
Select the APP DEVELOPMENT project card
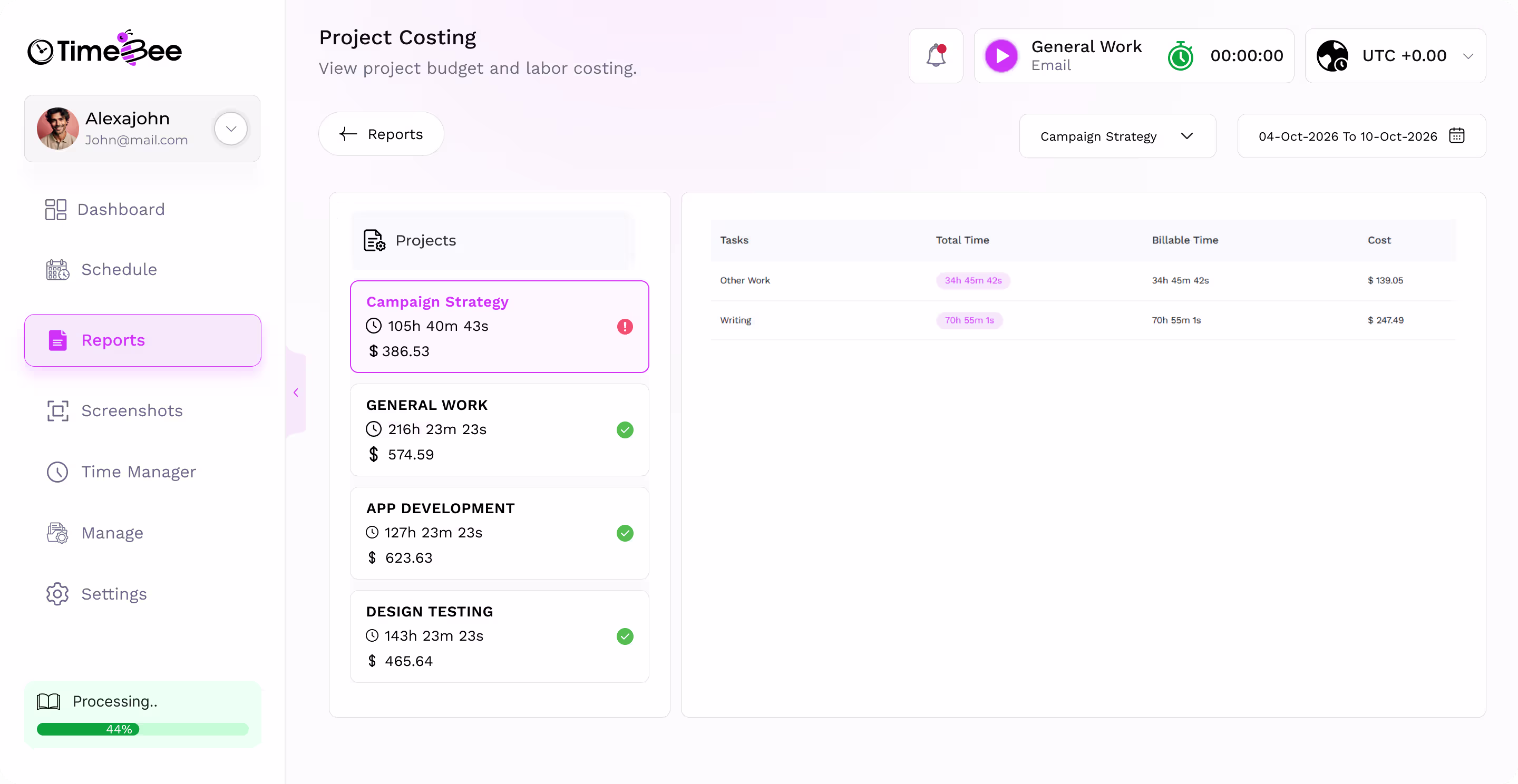pyautogui.click(x=499, y=533)
